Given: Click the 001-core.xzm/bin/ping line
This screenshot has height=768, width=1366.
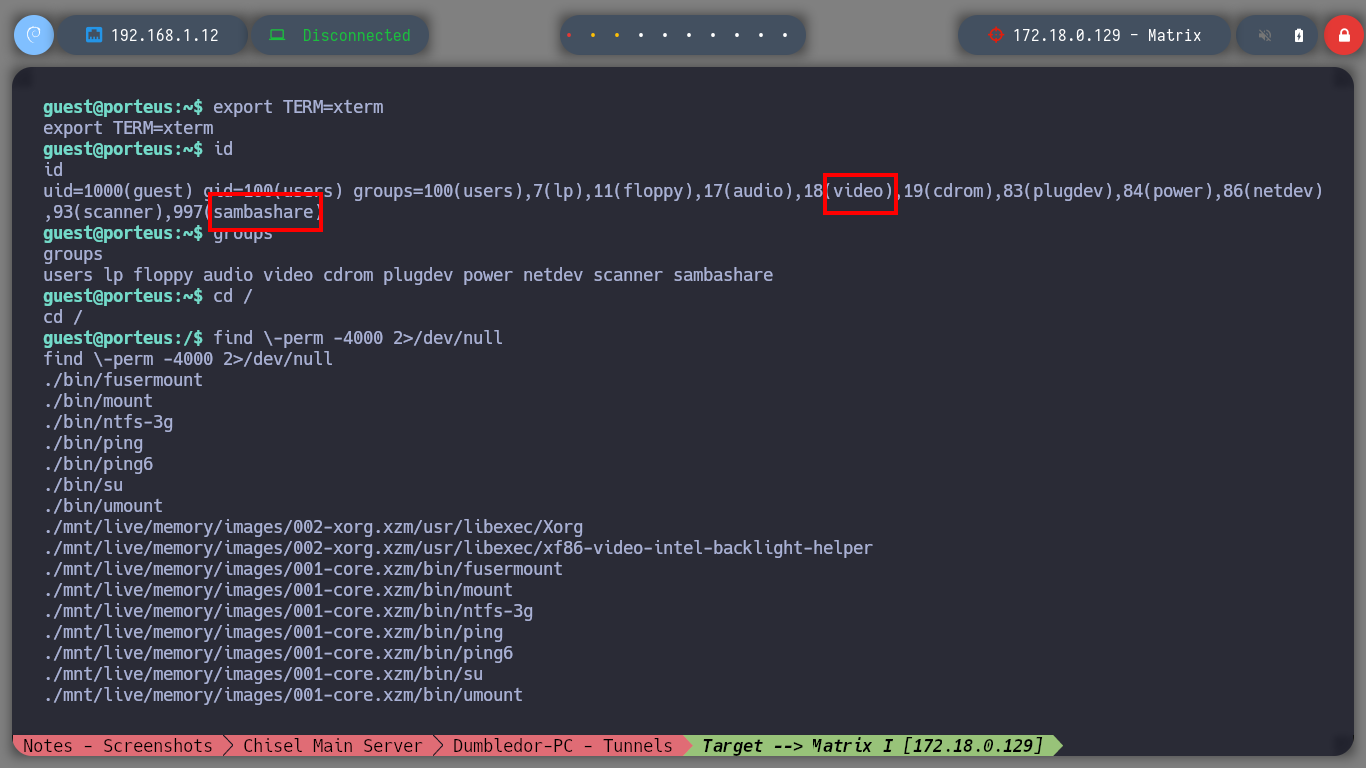Looking at the screenshot, I should [273, 632].
